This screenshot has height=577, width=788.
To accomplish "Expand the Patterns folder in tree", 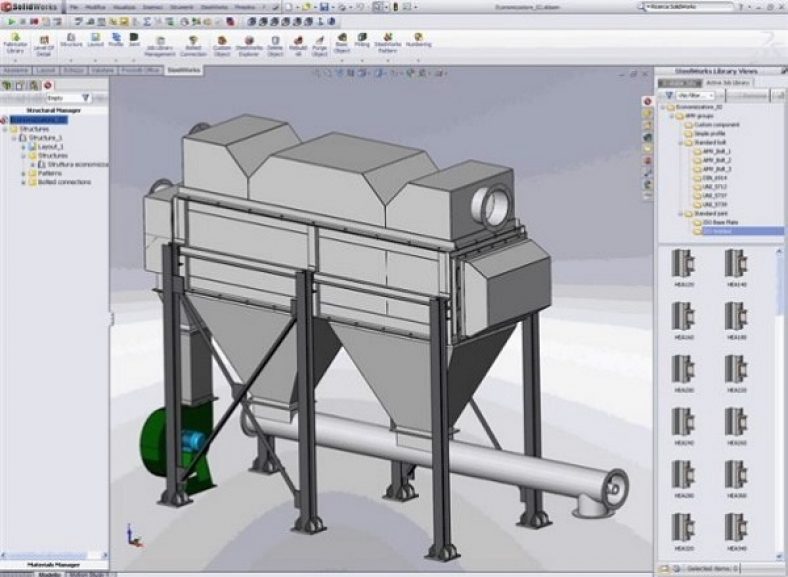I will pos(23,173).
